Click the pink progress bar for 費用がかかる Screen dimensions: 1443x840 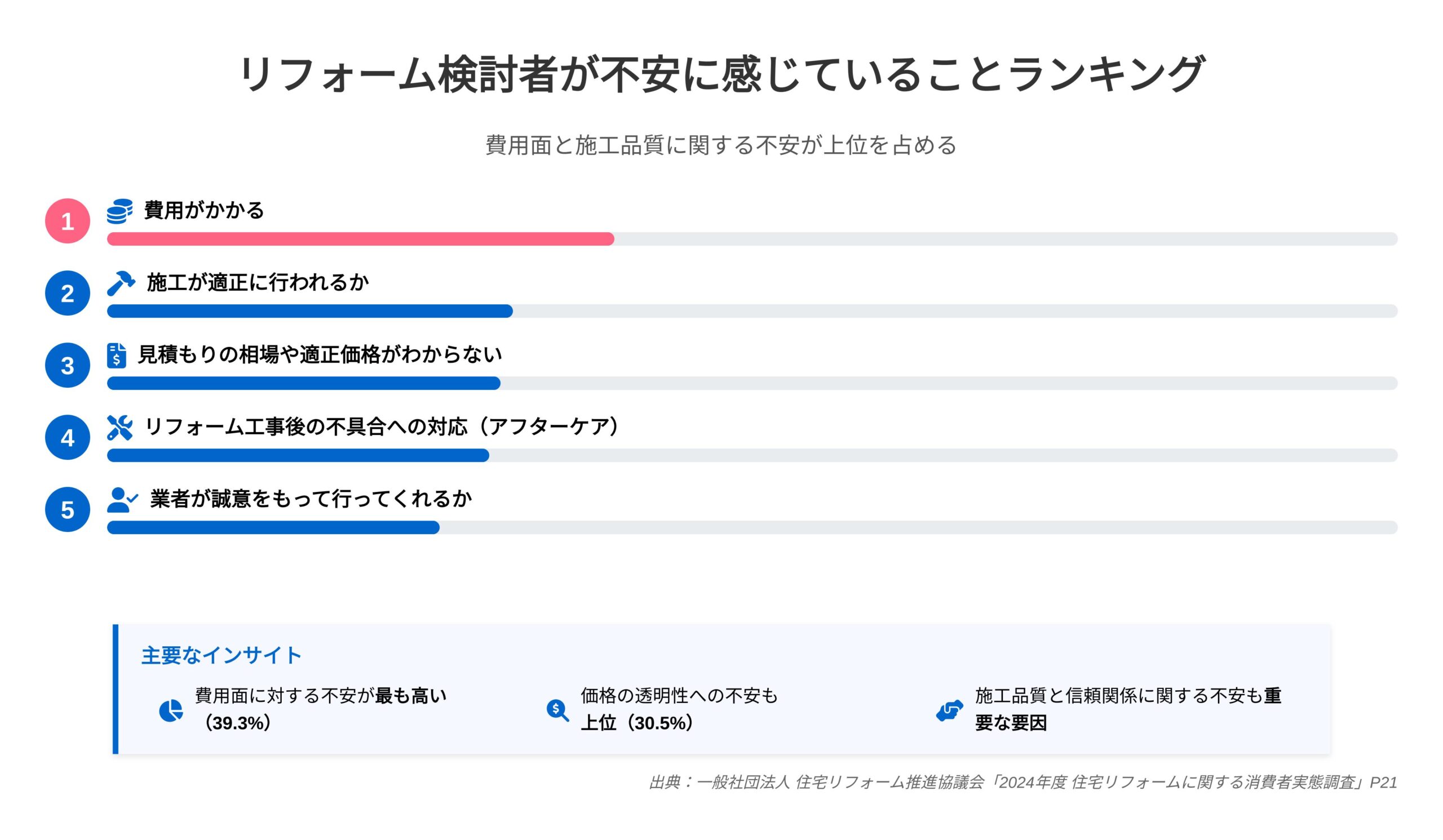[361, 239]
